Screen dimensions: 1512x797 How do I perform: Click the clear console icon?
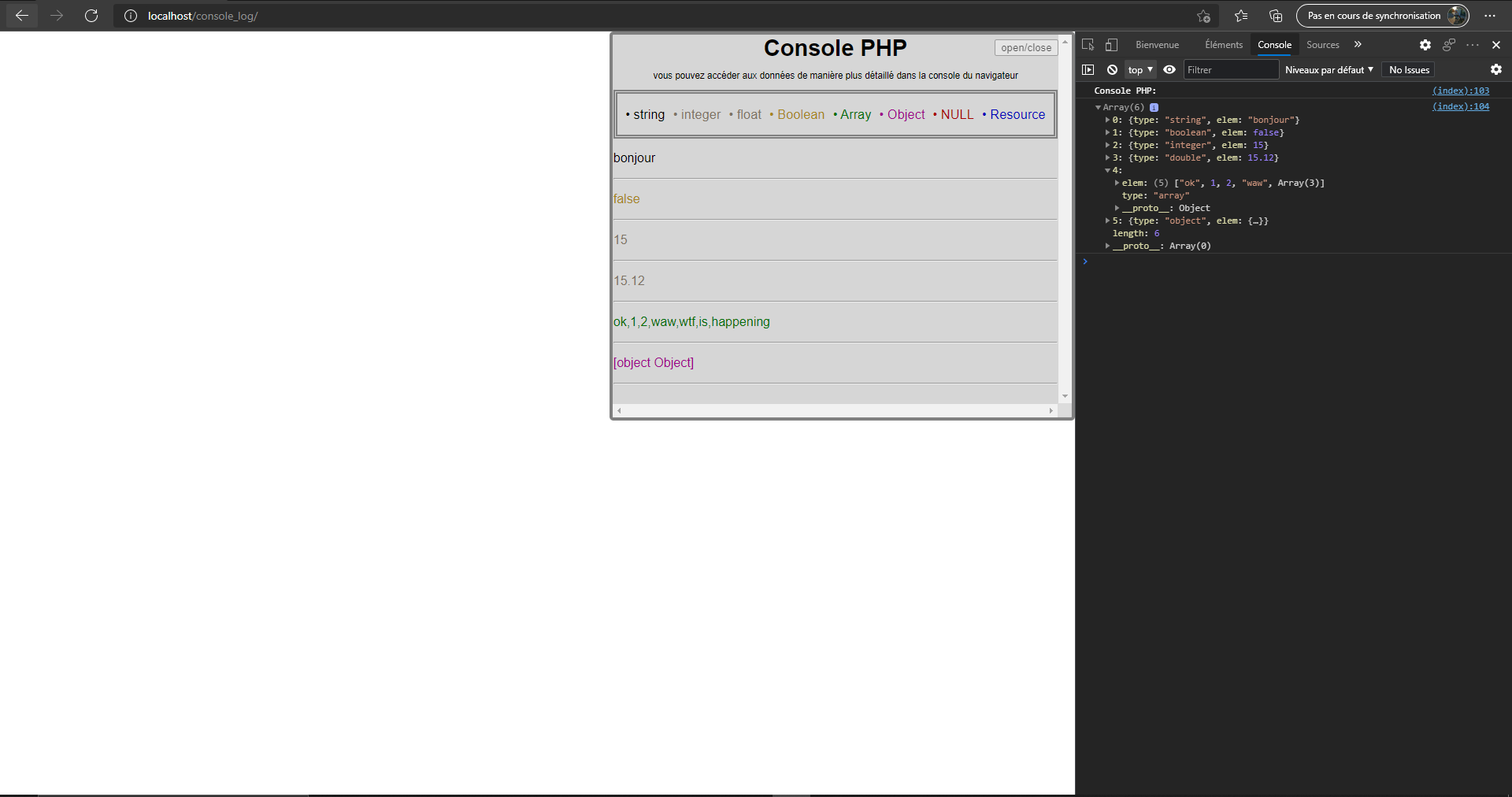click(x=1112, y=69)
